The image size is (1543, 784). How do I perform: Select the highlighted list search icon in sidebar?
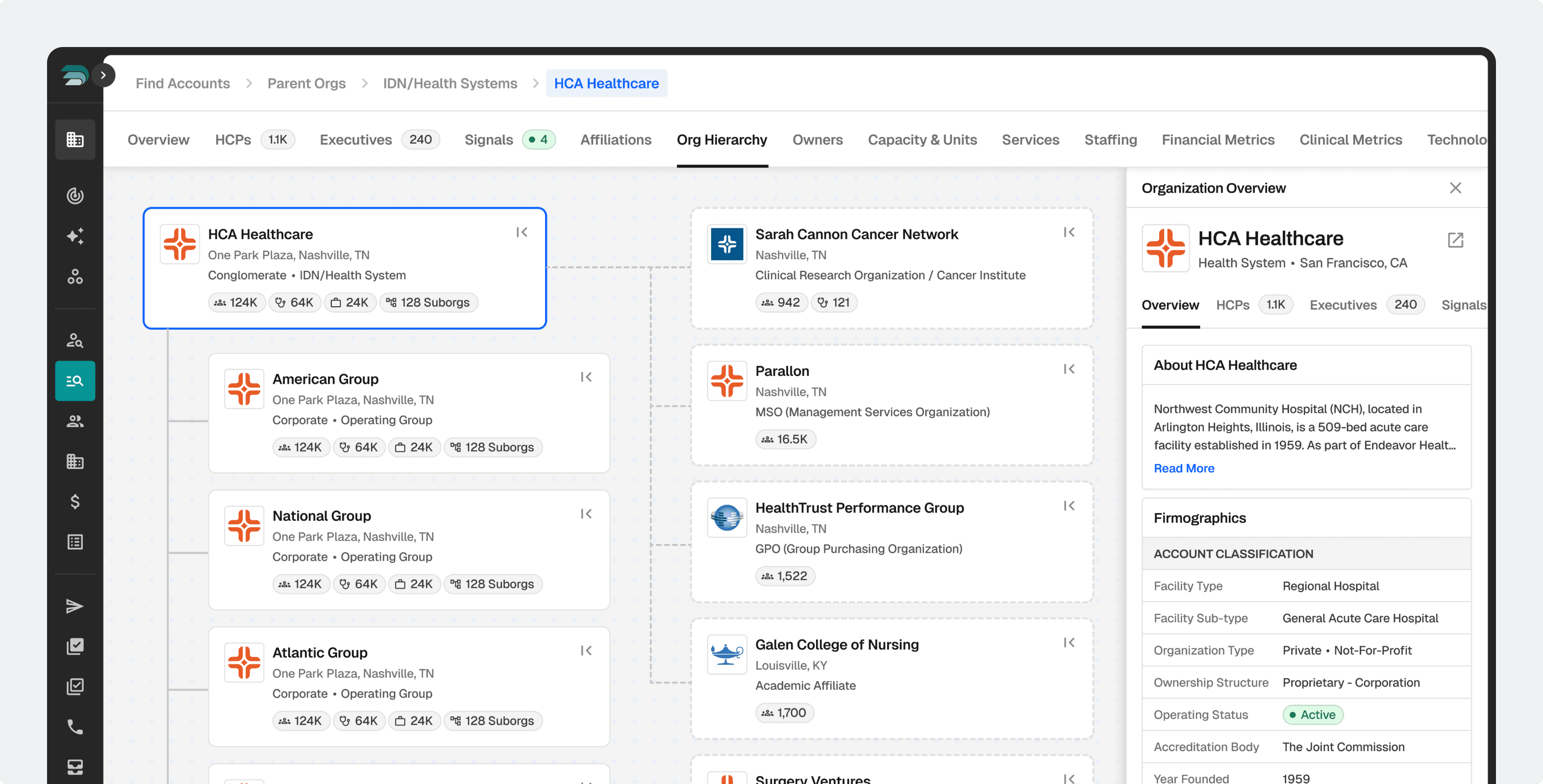point(75,380)
